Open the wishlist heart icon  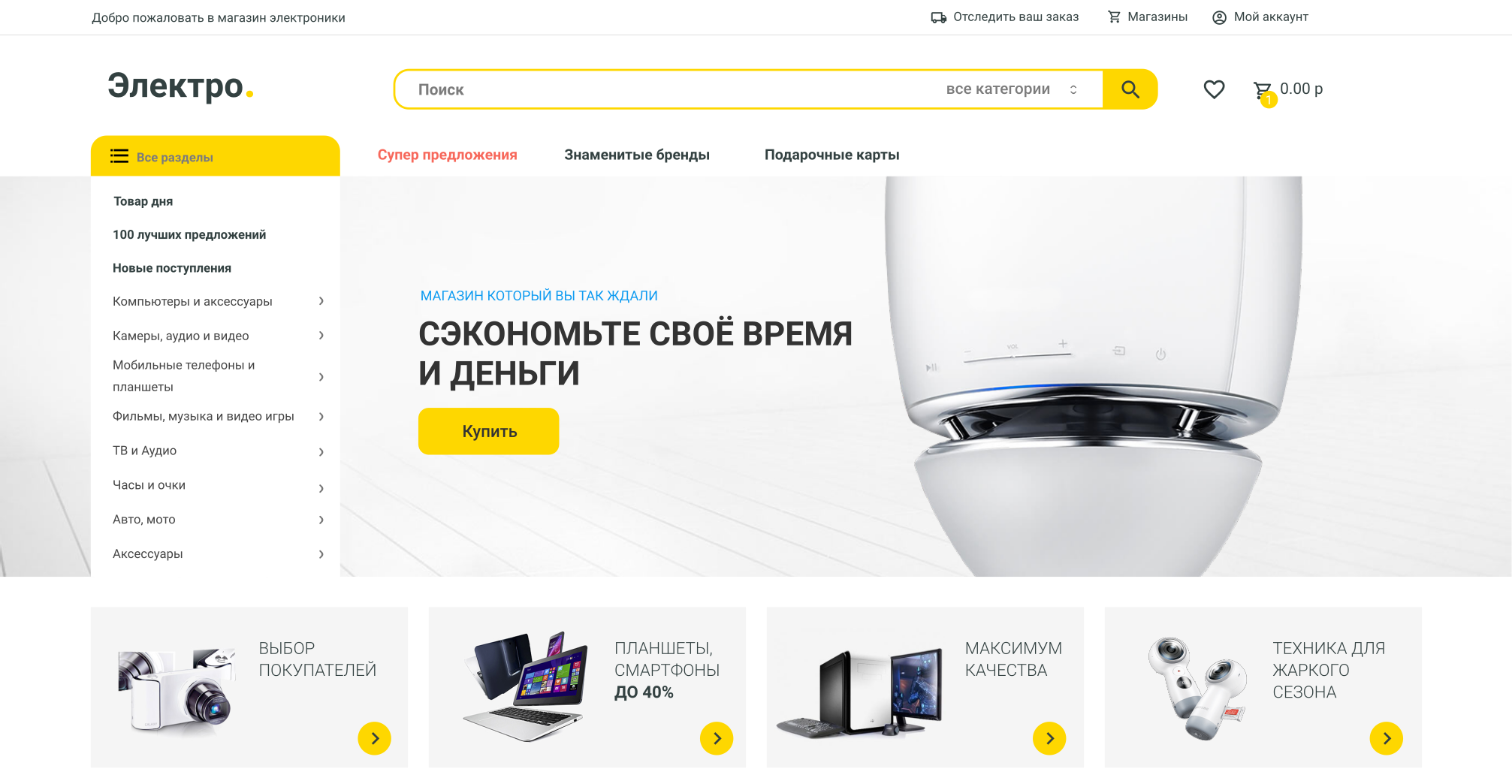tap(1214, 89)
